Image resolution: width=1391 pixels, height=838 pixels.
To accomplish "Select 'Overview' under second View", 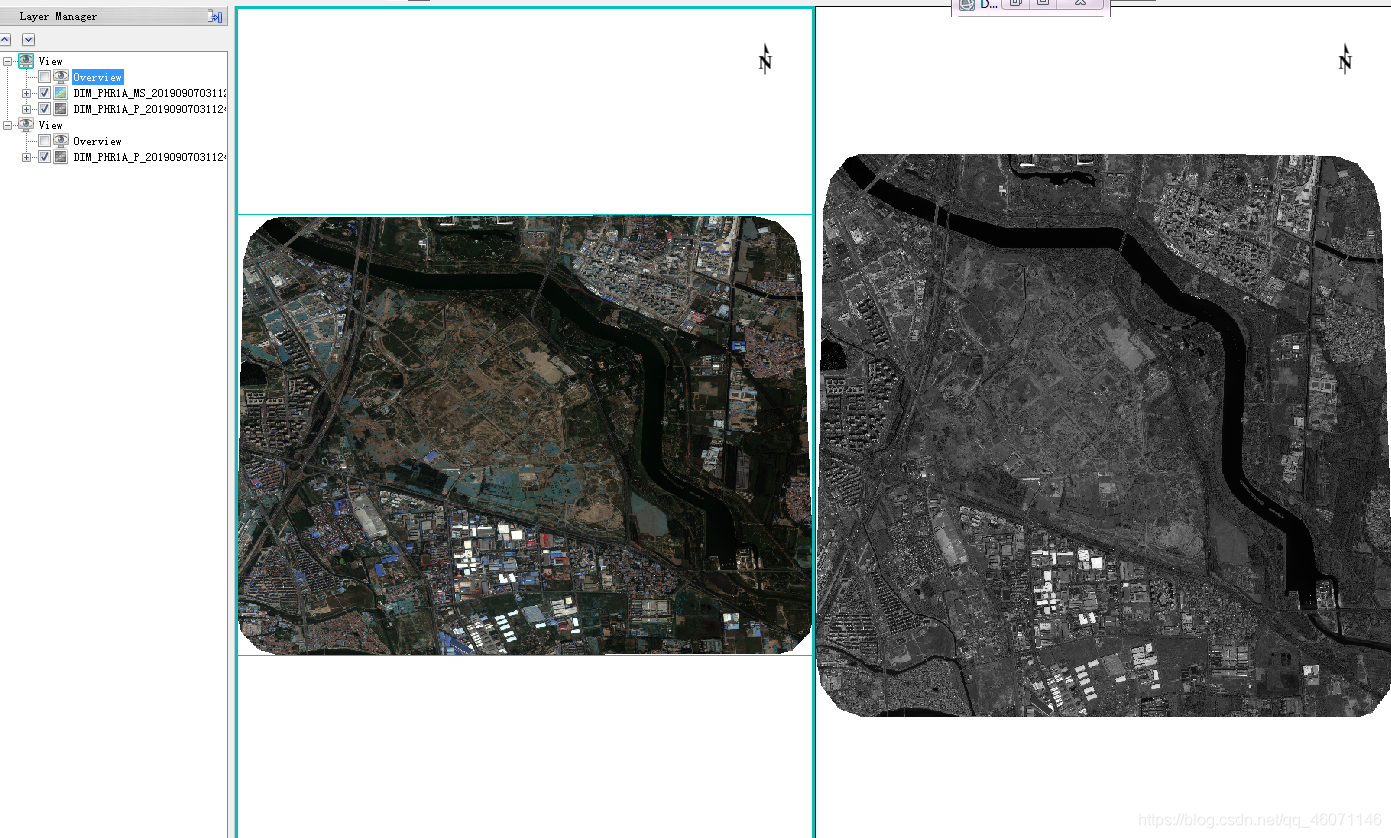I will [97, 141].
